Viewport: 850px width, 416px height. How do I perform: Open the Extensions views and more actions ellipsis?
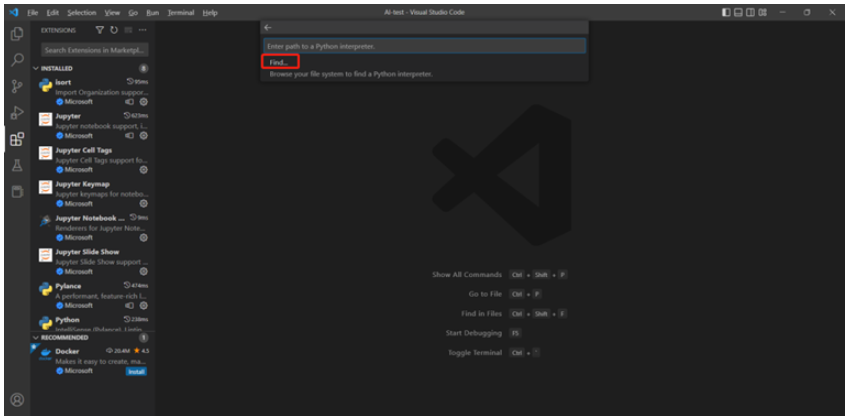point(143,30)
